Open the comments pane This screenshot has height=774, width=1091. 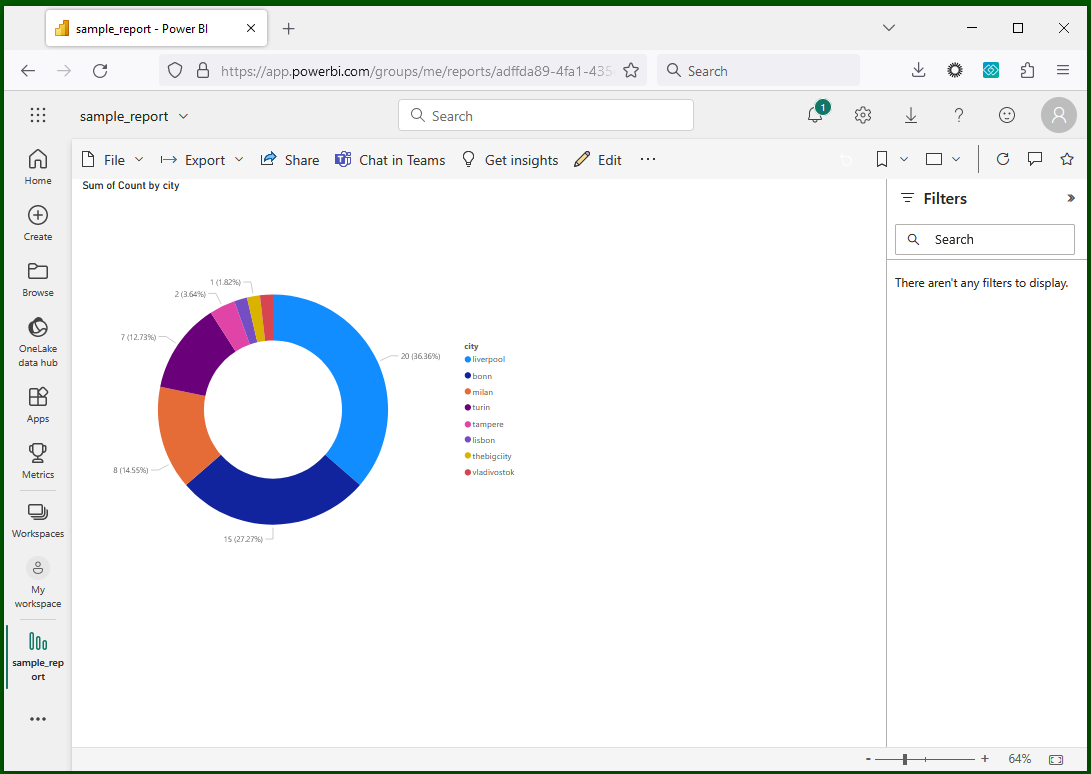coord(1035,159)
